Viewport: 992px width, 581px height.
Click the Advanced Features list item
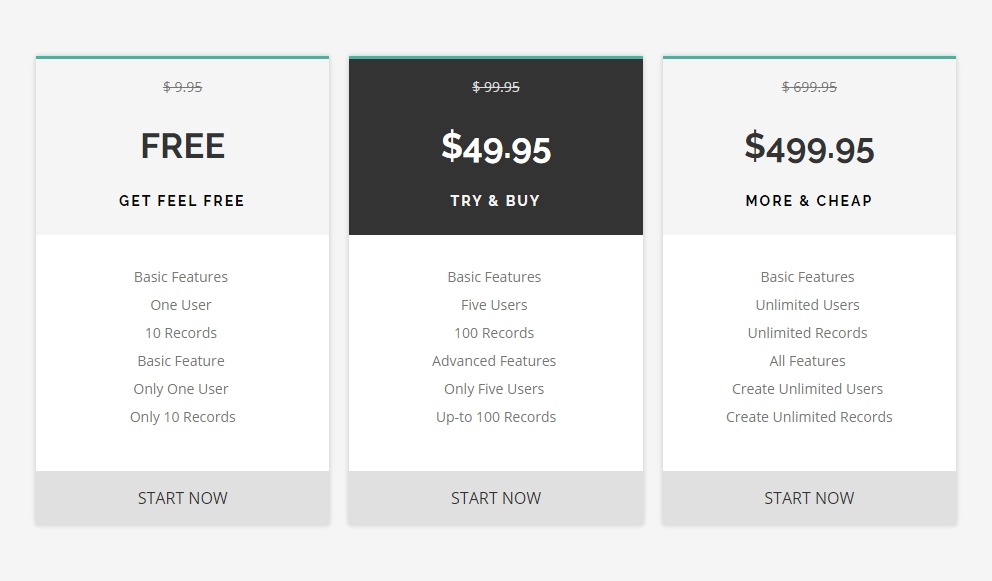click(494, 361)
